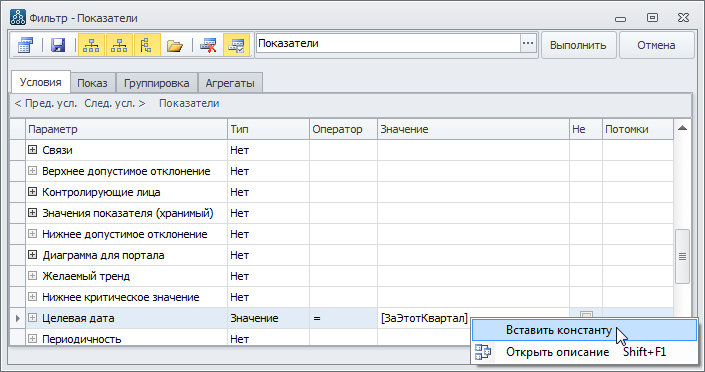The height and width of the screenshot is (372, 705).
Task: Expand Значения показателя (хранимый) row
Action: click(x=32, y=213)
